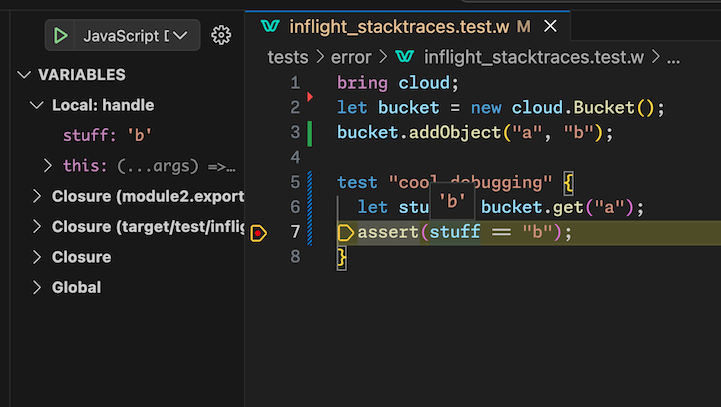Click the yellow execution pointer arrow on line 7

click(x=346, y=233)
